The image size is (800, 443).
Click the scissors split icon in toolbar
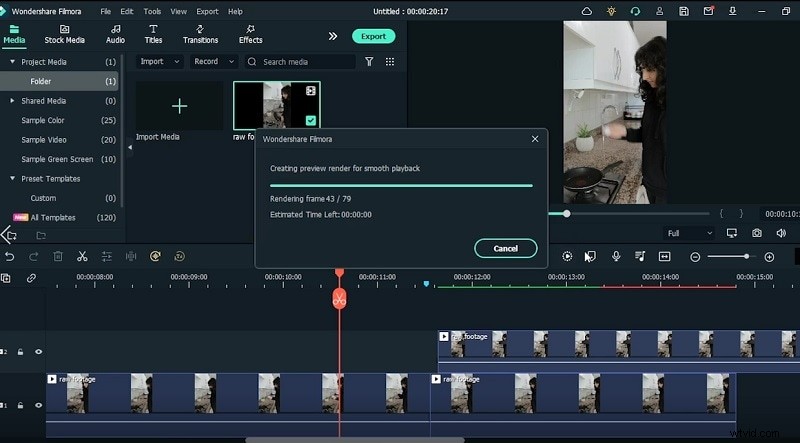coord(82,257)
